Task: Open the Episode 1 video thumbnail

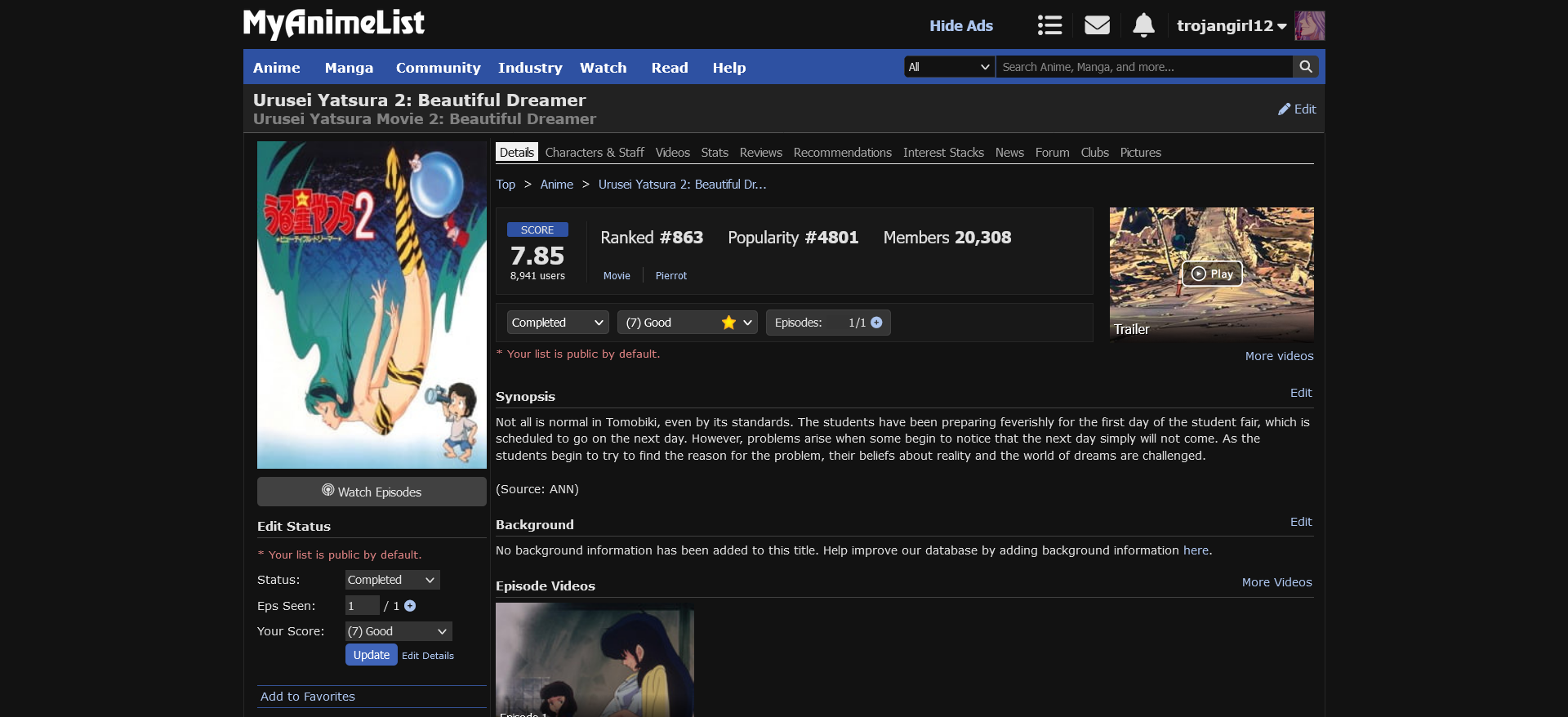Action: pyautogui.click(x=595, y=660)
